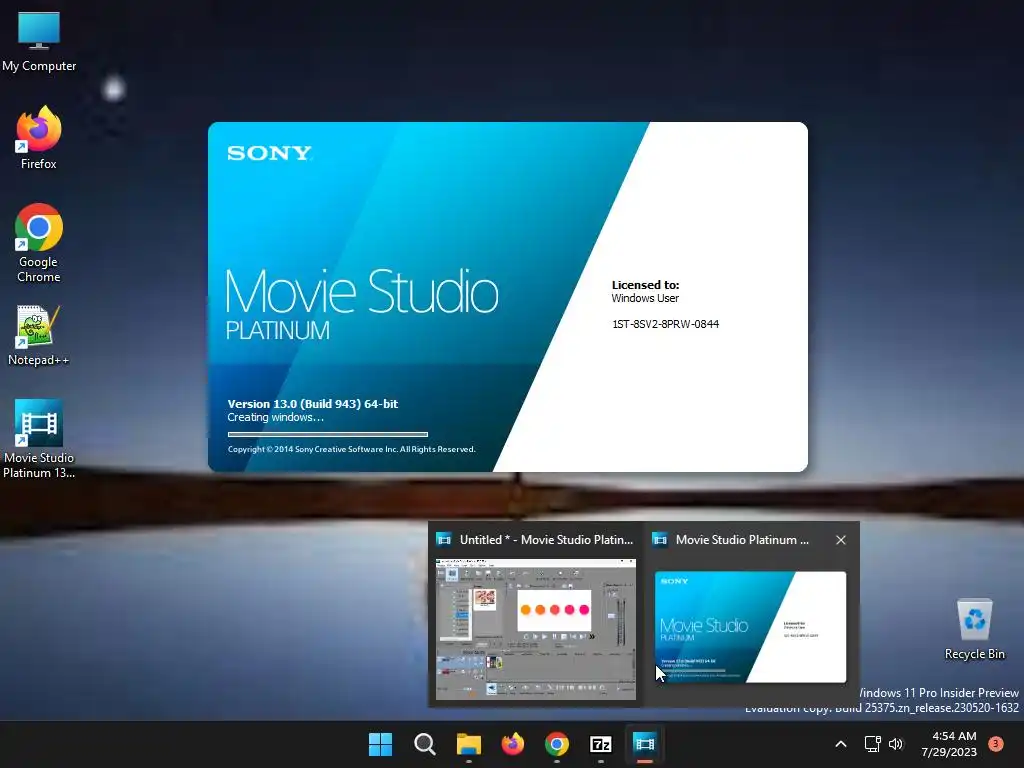Show hidden system tray icons
The image size is (1024, 768).
tap(841, 744)
